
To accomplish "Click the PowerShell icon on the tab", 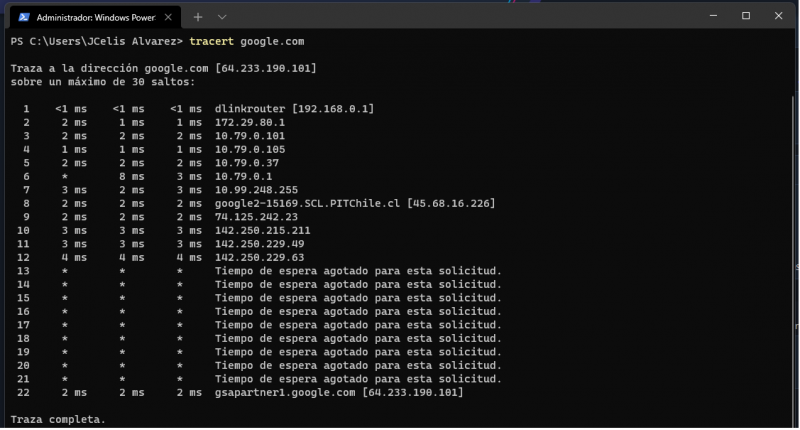I will [22, 17].
